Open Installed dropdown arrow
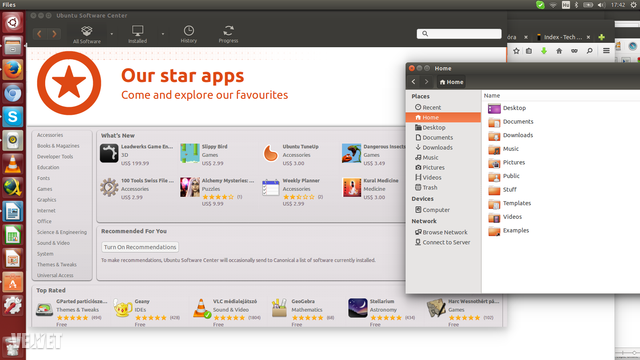 [163, 34]
